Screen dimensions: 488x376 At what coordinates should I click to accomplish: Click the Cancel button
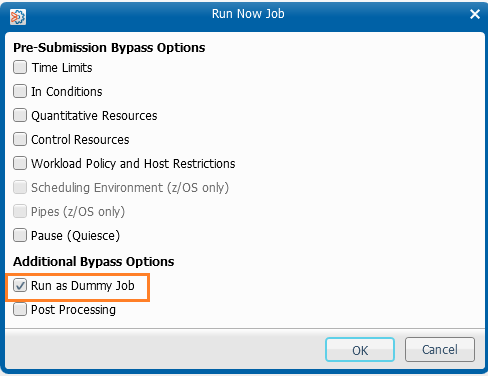(x=440, y=350)
